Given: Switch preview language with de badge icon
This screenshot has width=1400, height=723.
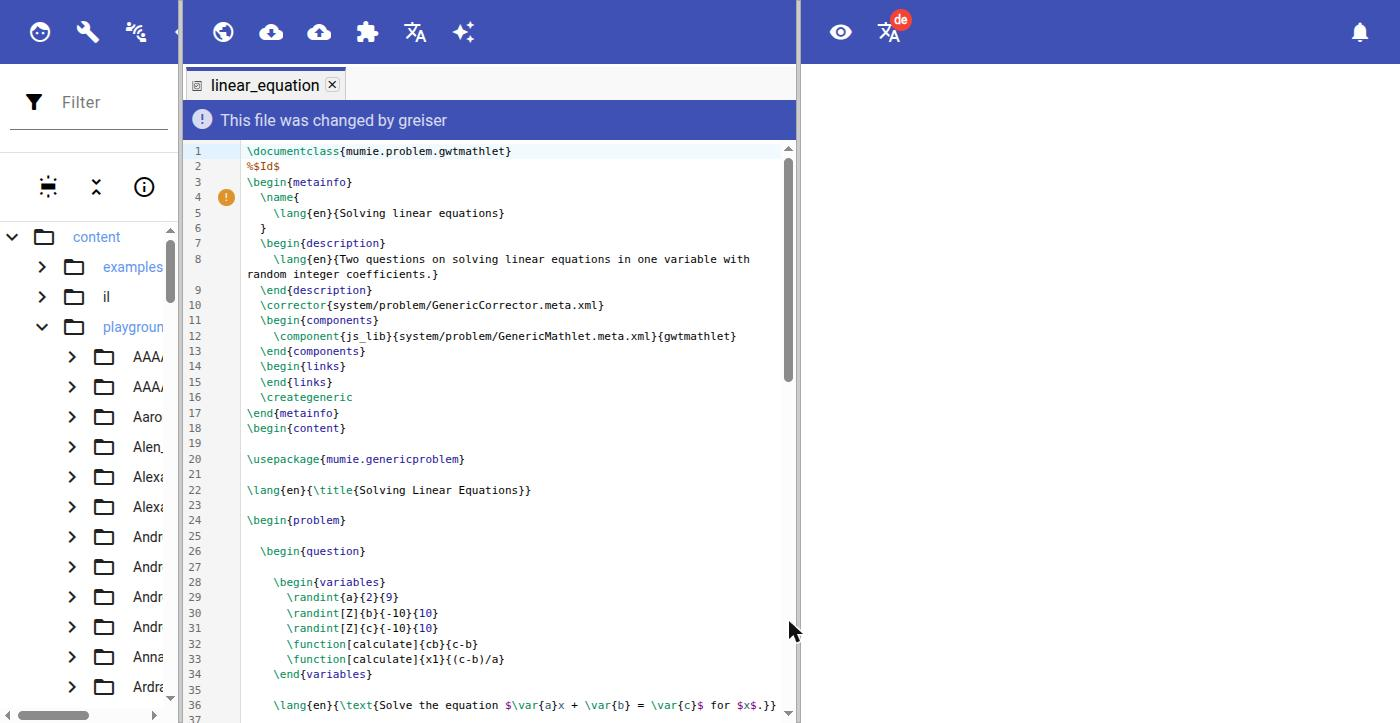Looking at the screenshot, I should (890, 30).
